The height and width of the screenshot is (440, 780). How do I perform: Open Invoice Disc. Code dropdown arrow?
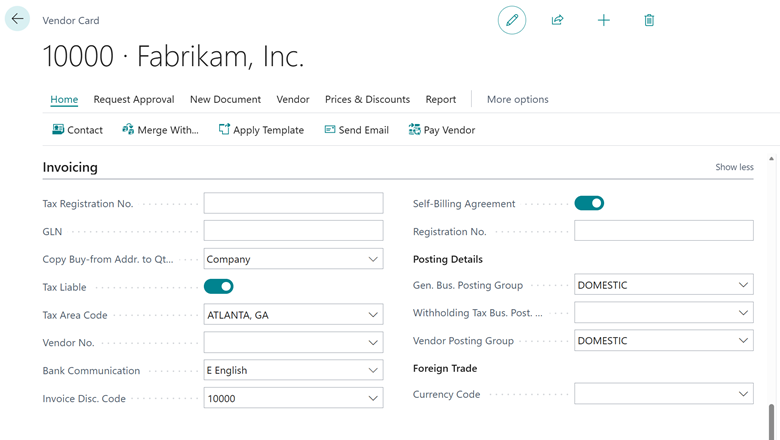(373, 398)
